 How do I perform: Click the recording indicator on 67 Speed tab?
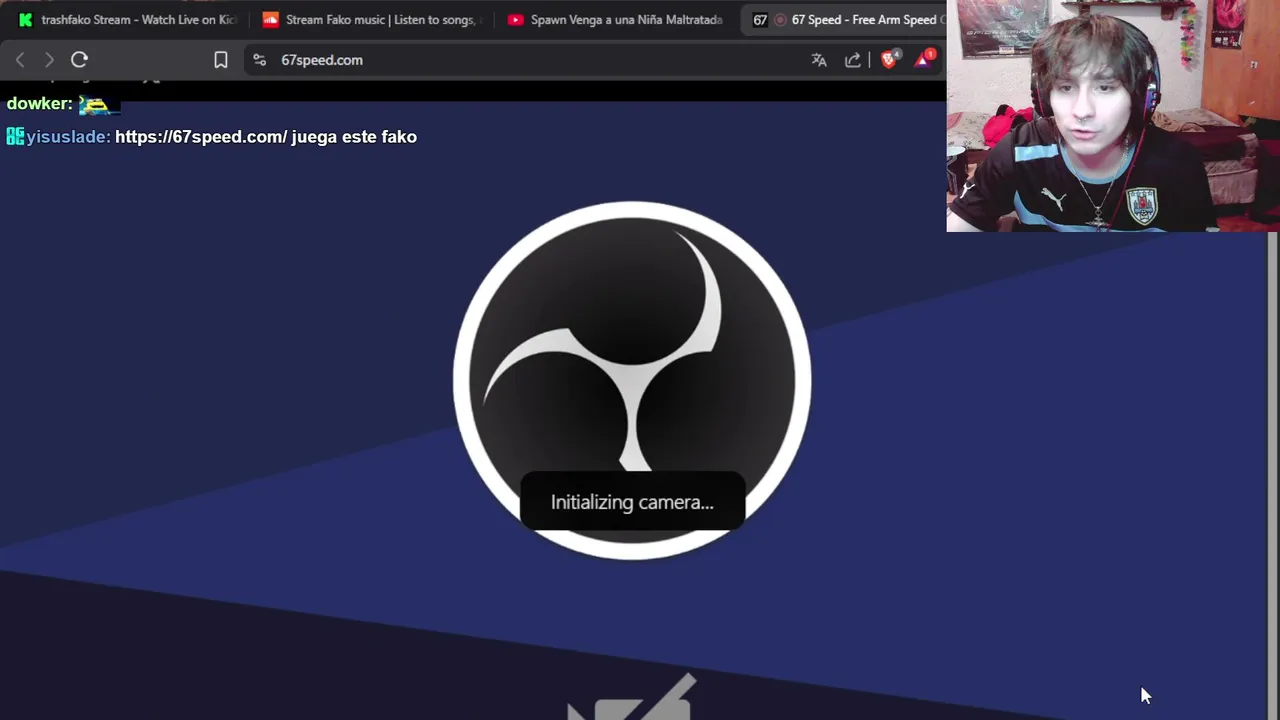(781, 20)
